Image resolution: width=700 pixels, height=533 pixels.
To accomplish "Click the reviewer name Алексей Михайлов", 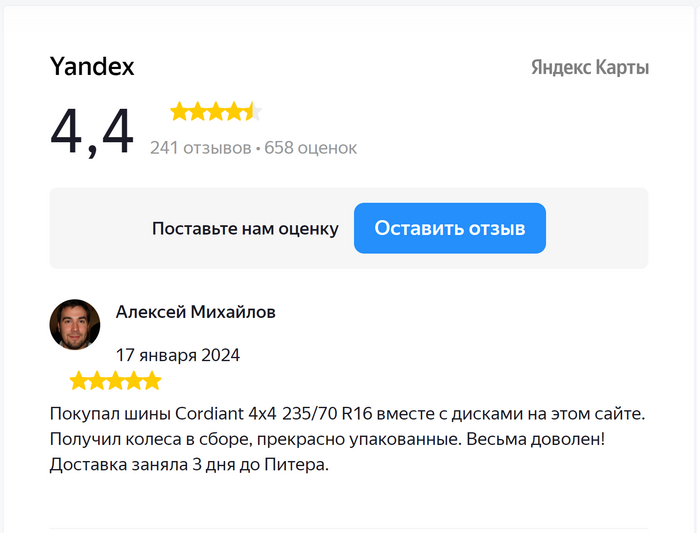I will [x=196, y=312].
